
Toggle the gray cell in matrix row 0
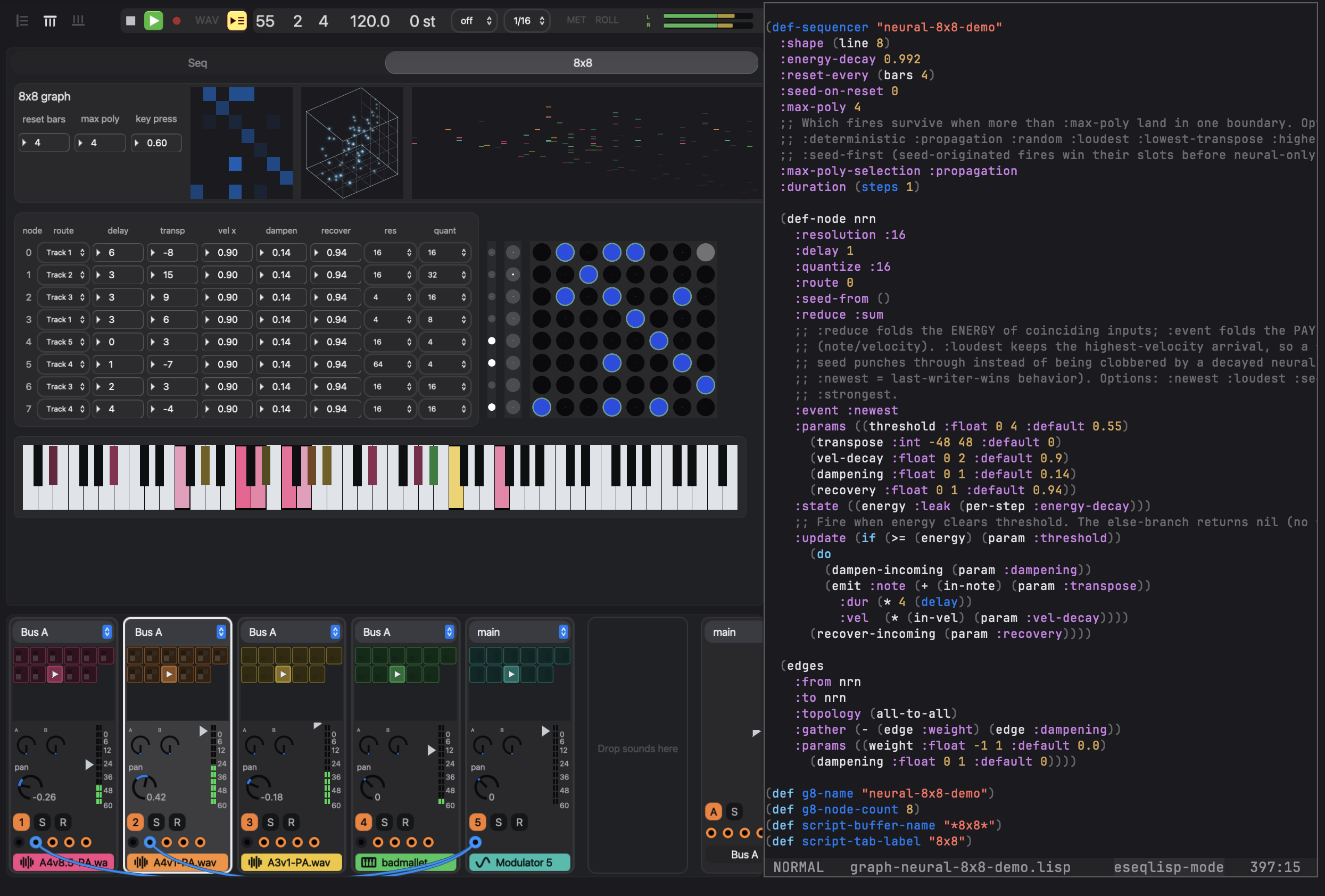[705, 252]
